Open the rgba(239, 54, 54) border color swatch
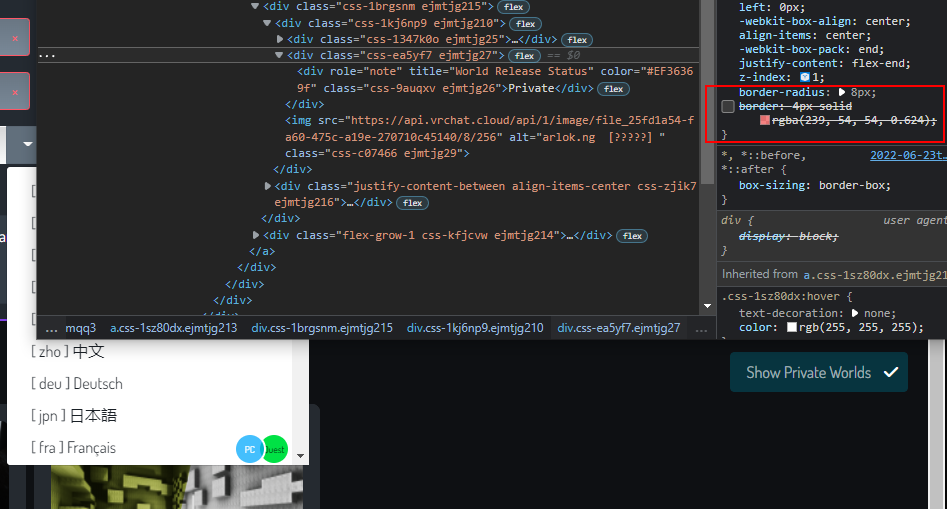Viewport: 947px width, 509px height. coord(765,120)
